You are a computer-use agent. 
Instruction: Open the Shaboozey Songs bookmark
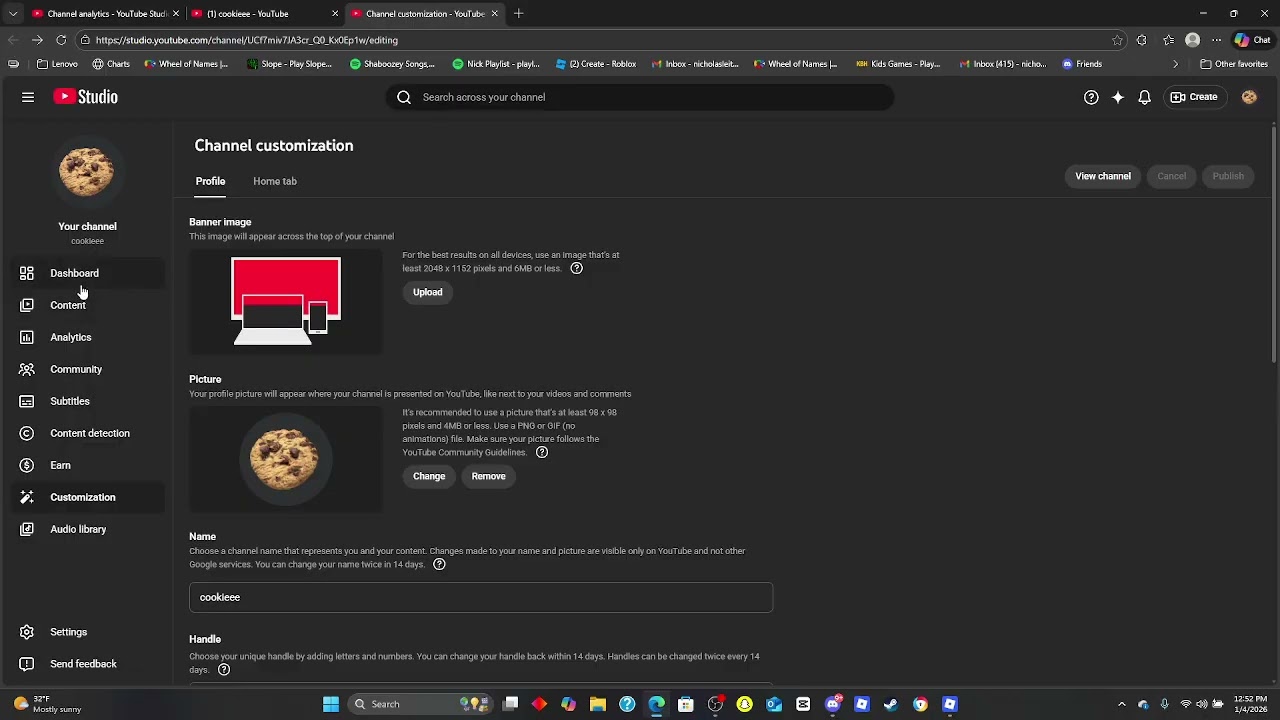tap(392, 64)
